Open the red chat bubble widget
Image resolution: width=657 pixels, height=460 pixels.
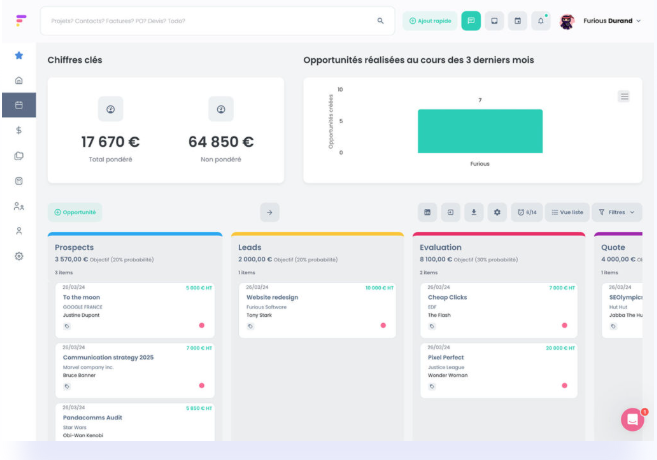(632, 420)
